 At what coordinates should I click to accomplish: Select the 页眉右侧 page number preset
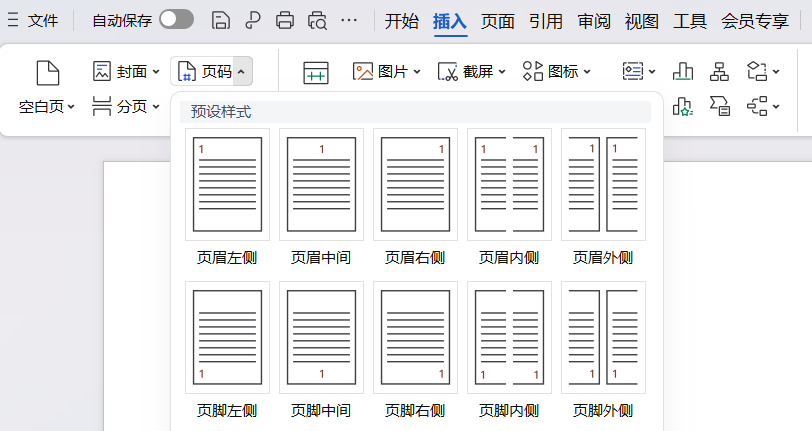tap(415, 184)
